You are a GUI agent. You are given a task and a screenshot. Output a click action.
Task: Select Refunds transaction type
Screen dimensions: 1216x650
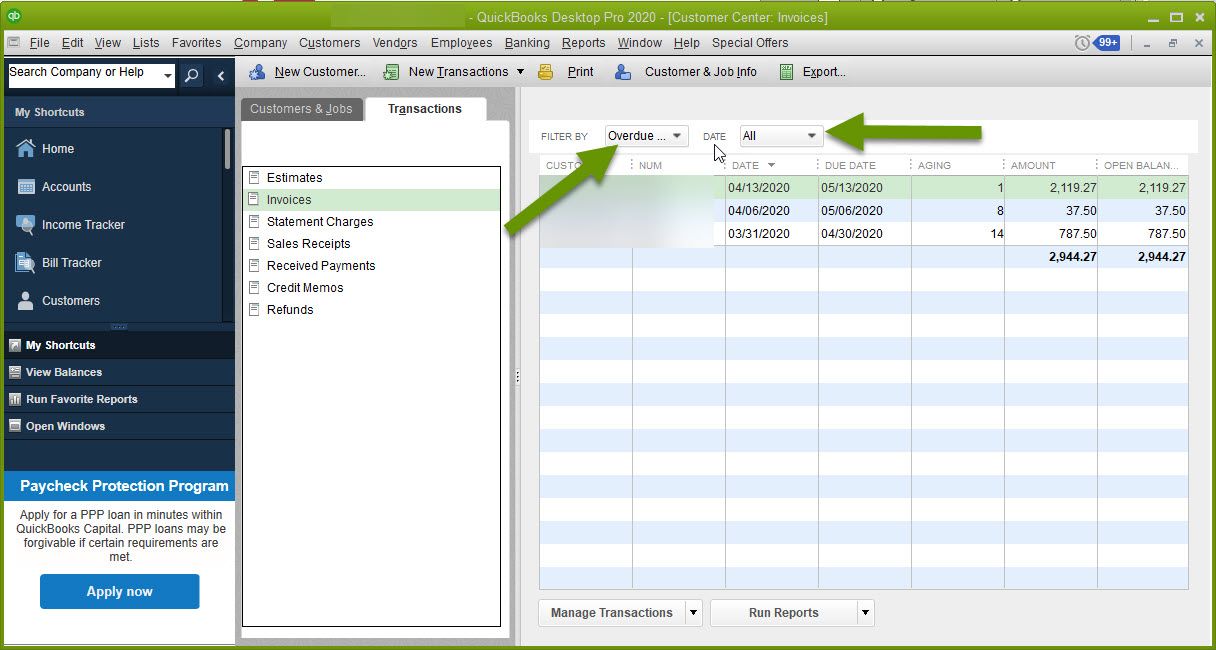tap(371, 310)
